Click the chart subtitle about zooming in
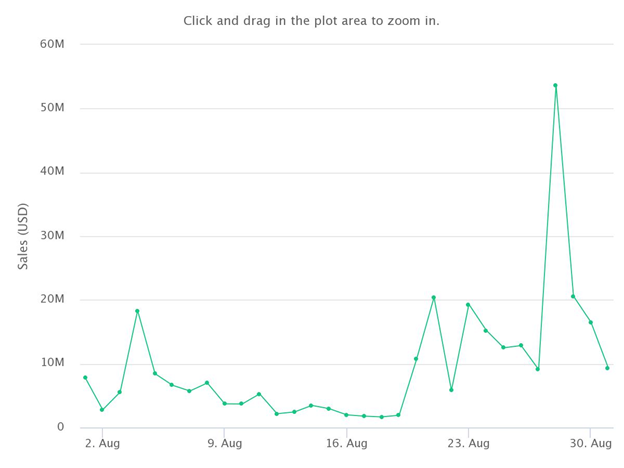 (311, 21)
